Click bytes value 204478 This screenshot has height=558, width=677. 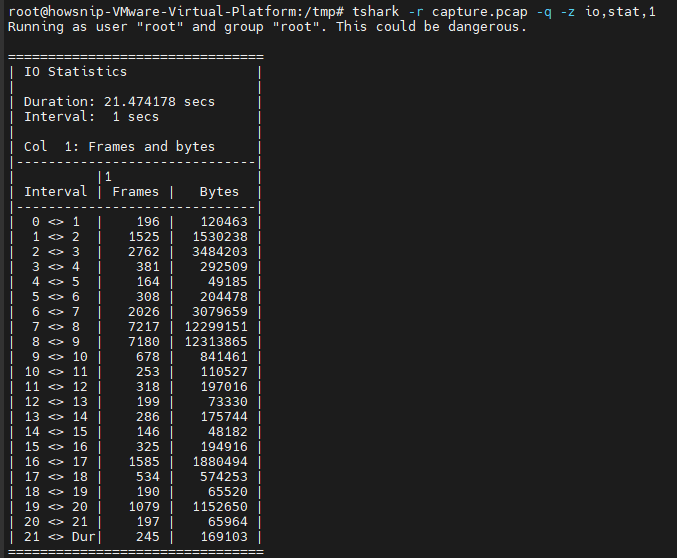[x=224, y=297]
